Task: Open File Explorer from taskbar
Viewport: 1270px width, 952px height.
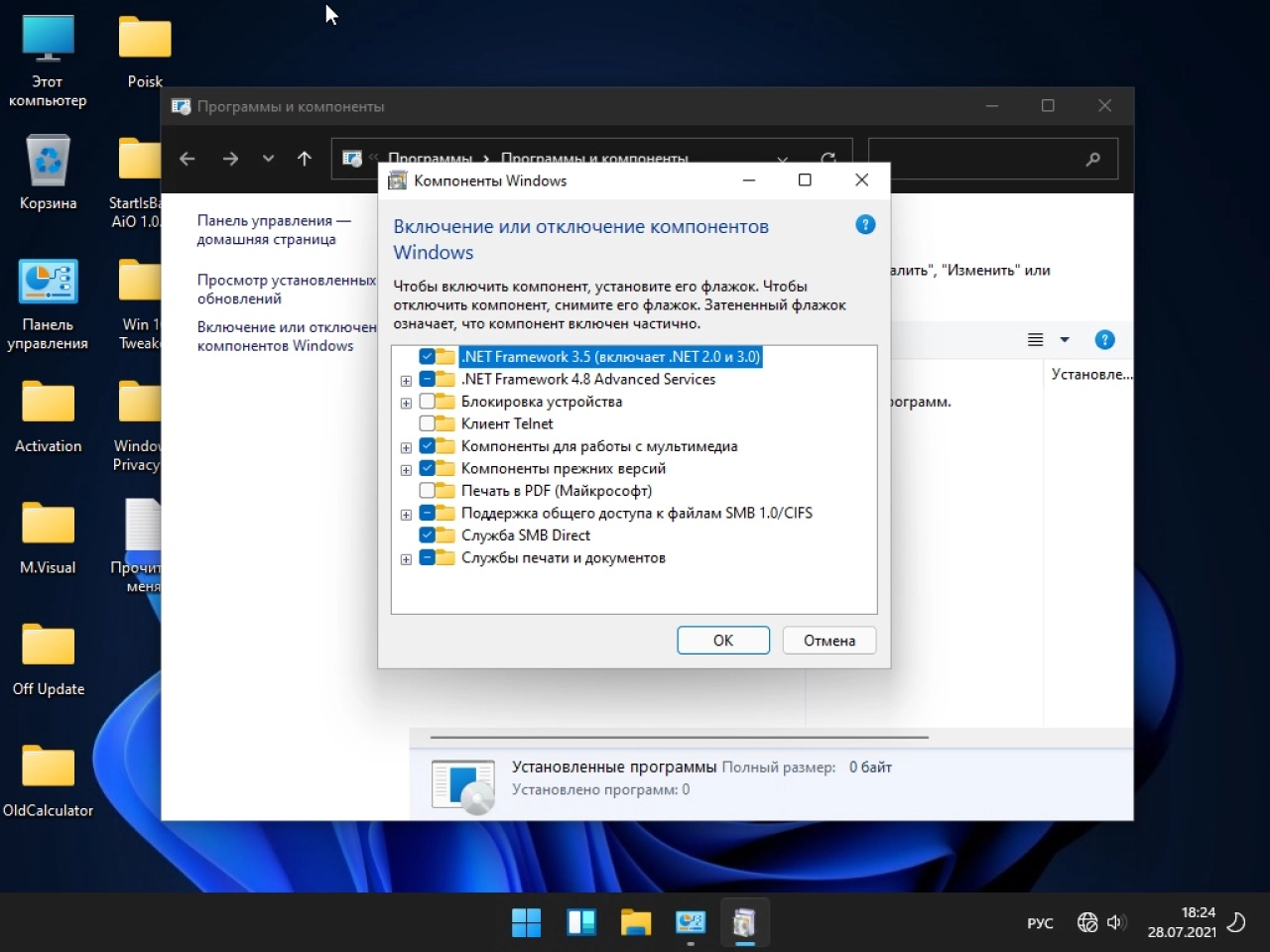Action: pyautogui.click(x=636, y=922)
